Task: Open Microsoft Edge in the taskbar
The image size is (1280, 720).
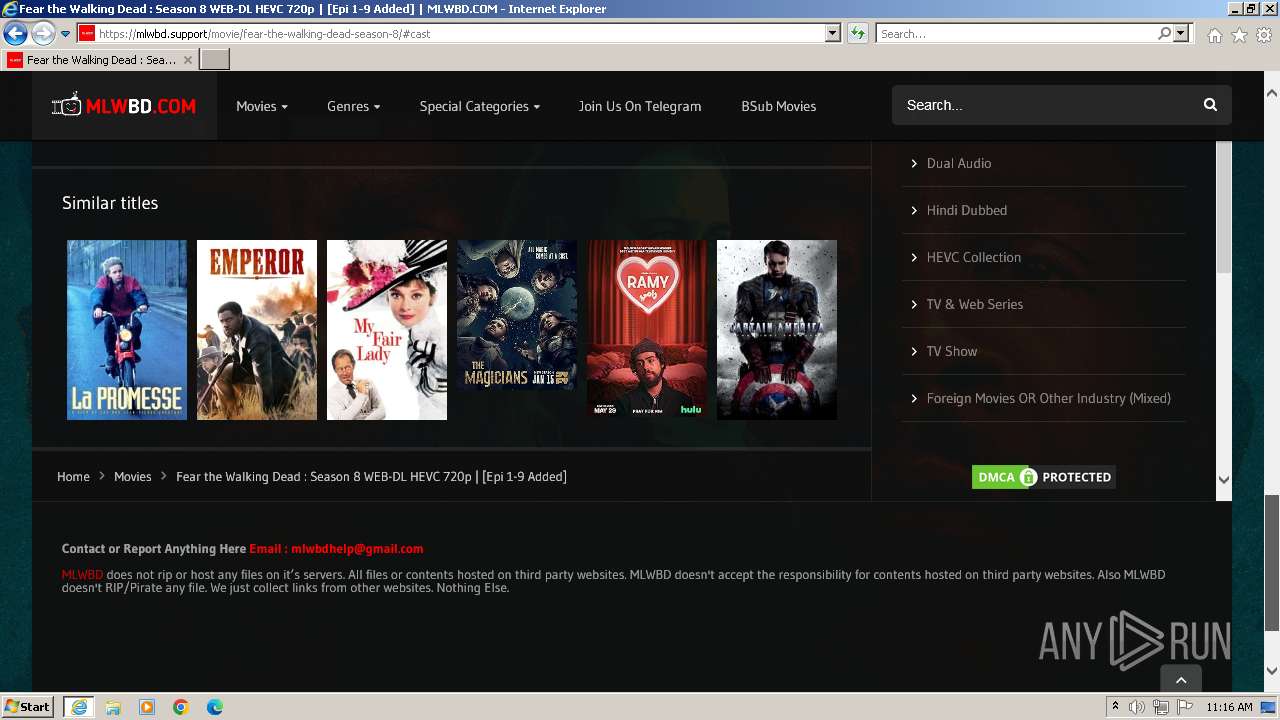Action: coord(215,707)
